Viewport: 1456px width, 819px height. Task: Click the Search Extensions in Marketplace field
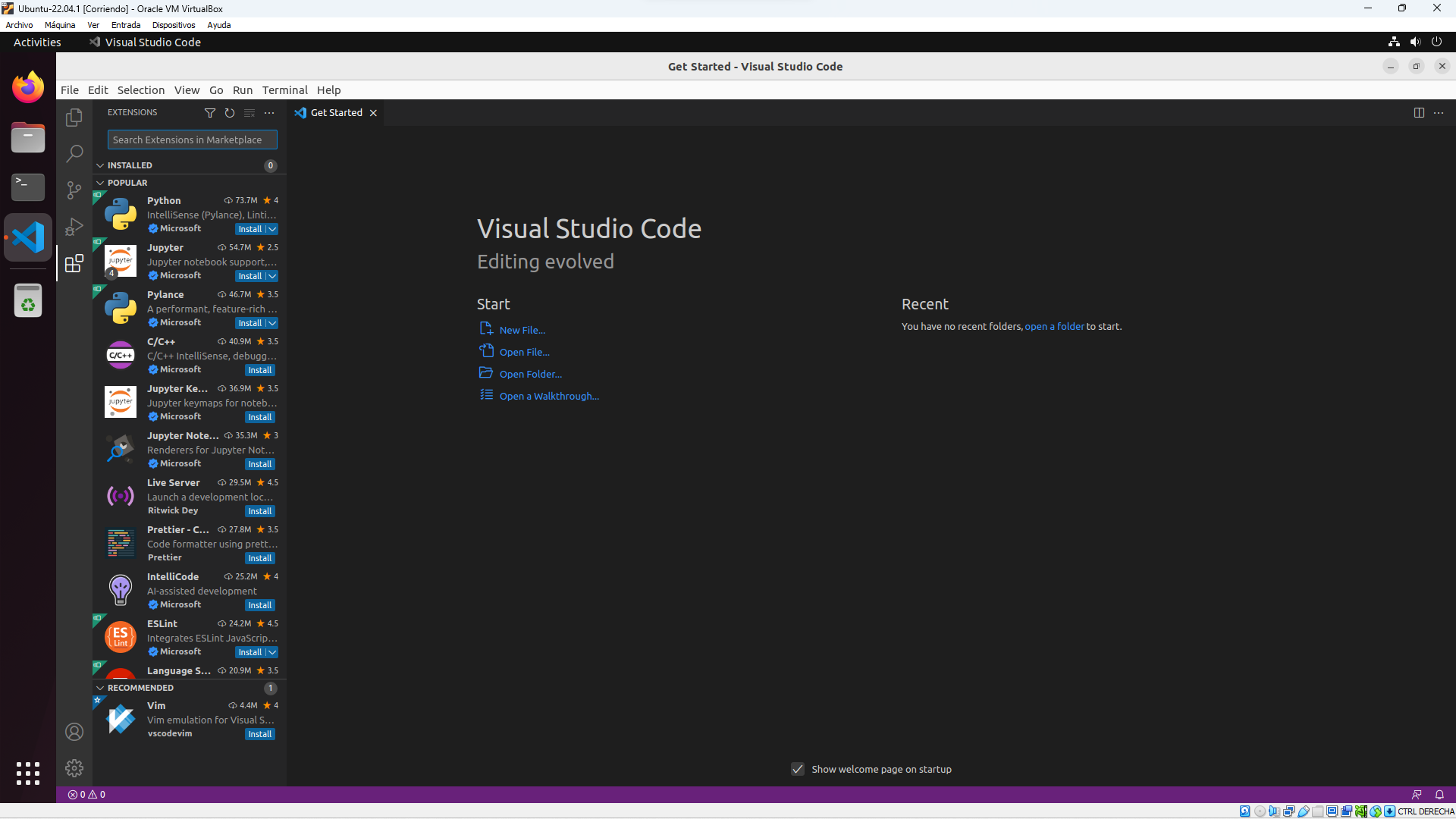coord(192,140)
